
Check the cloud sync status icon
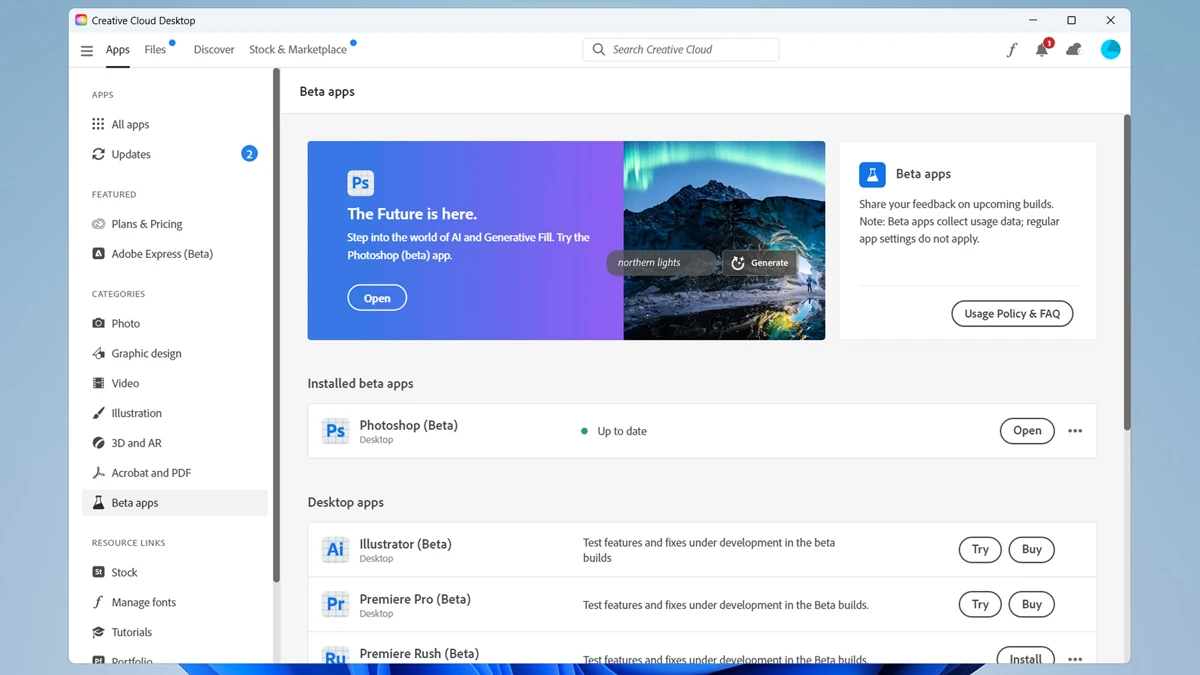pos(1074,50)
